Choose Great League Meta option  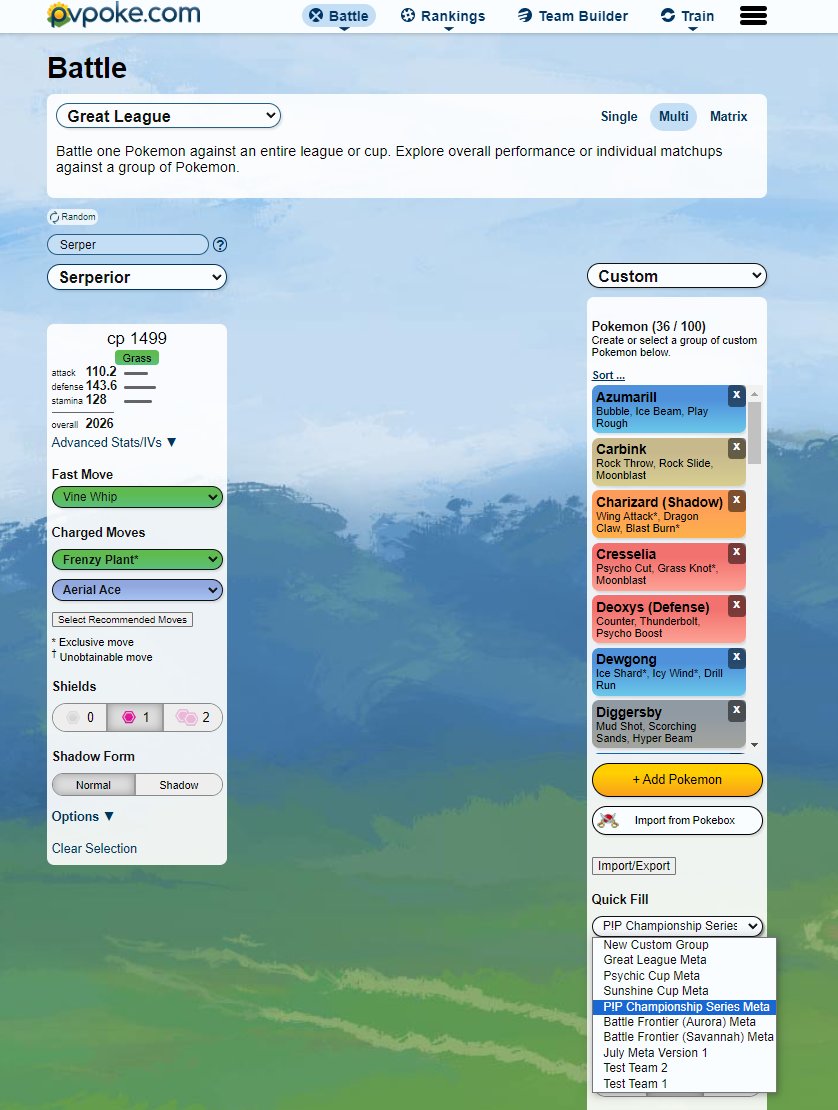[684, 960]
